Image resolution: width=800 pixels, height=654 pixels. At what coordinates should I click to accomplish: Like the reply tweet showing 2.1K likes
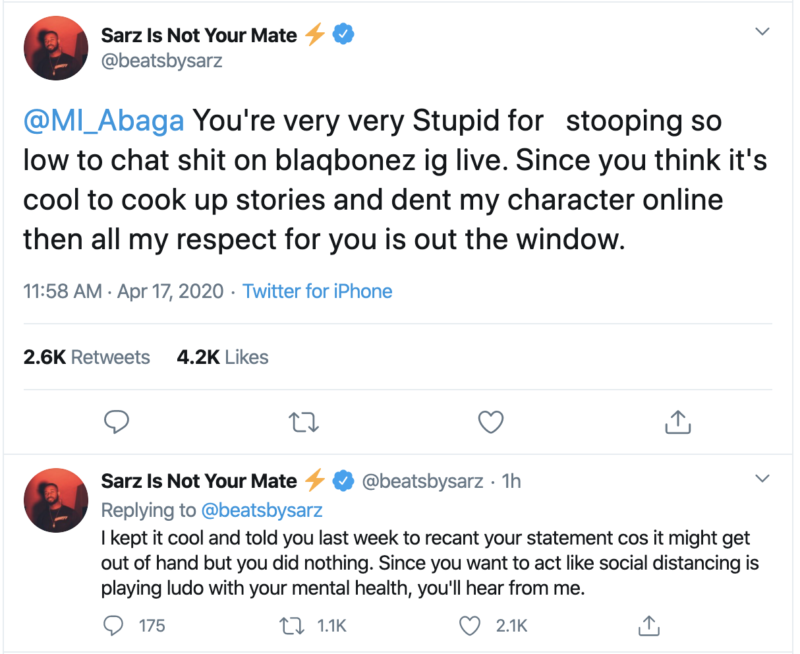(470, 626)
